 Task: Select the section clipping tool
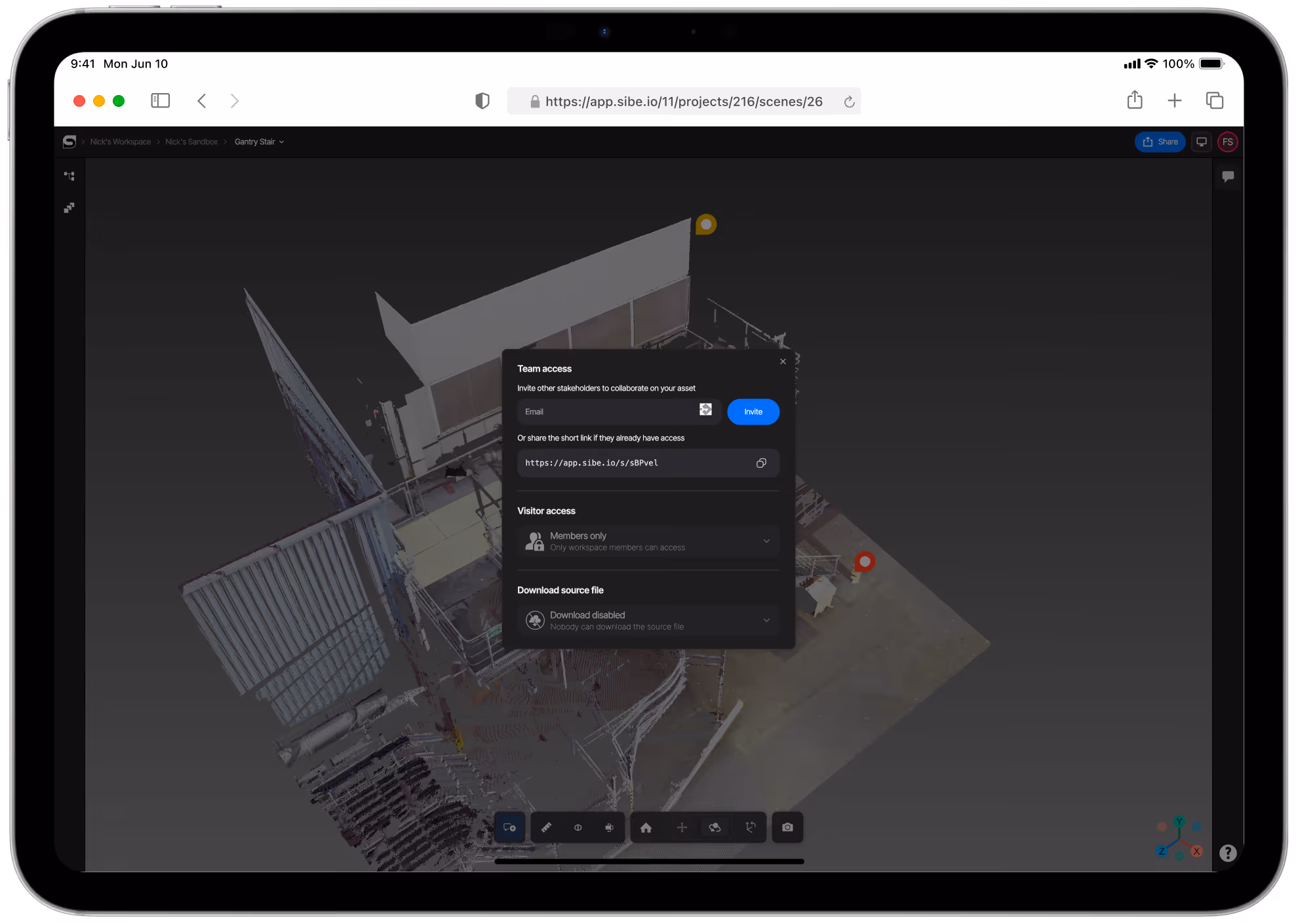[x=578, y=828]
